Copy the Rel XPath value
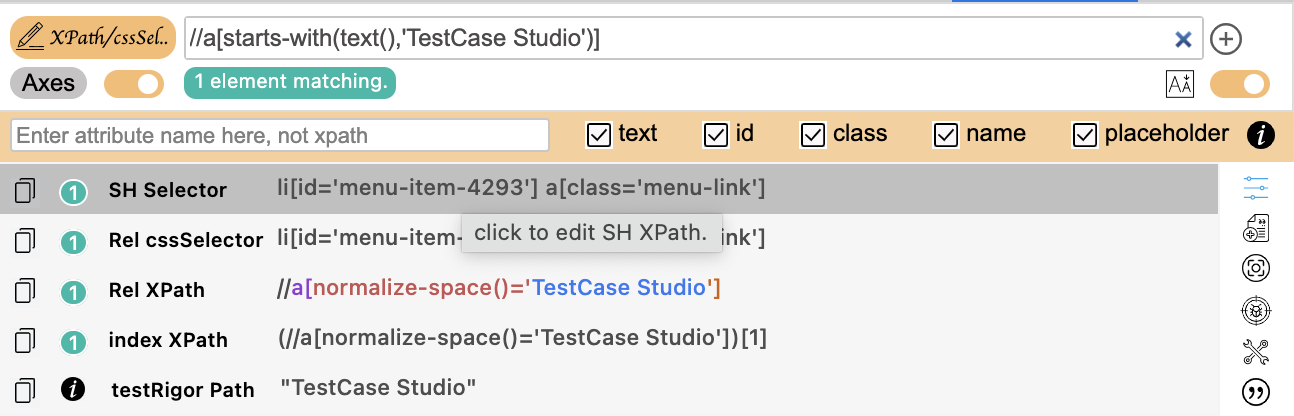Image resolution: width=1294 pixels, height=416 pixels. [x=26, y=290]
